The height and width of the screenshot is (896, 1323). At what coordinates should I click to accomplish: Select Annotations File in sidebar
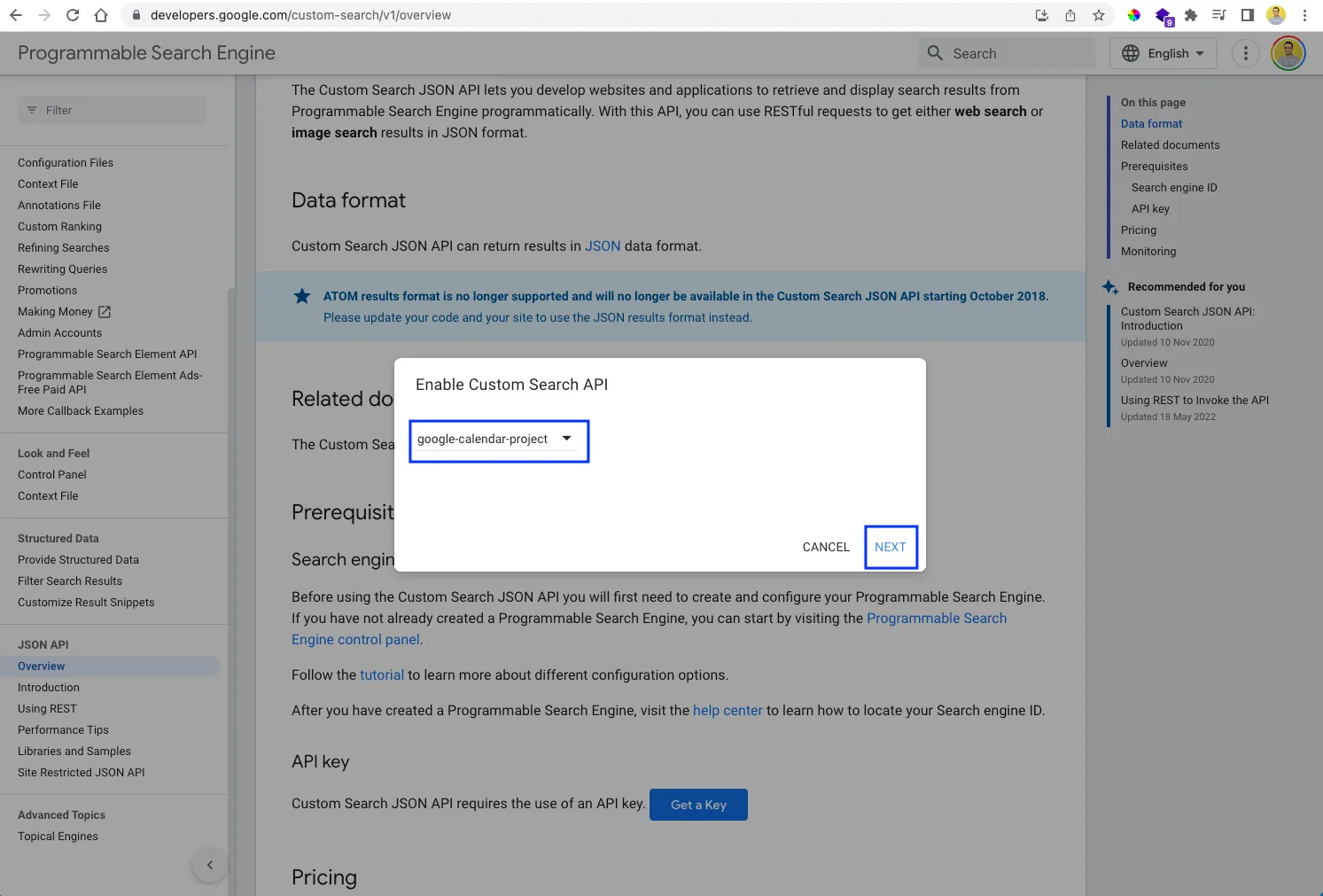59,206
